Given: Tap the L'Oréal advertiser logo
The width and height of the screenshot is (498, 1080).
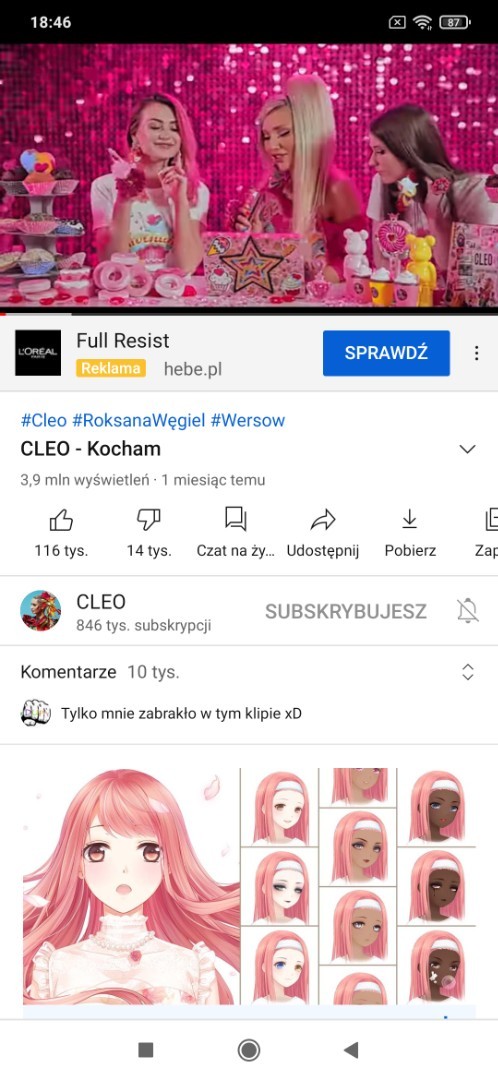Looking at the screenshot, I should (38, 353).
